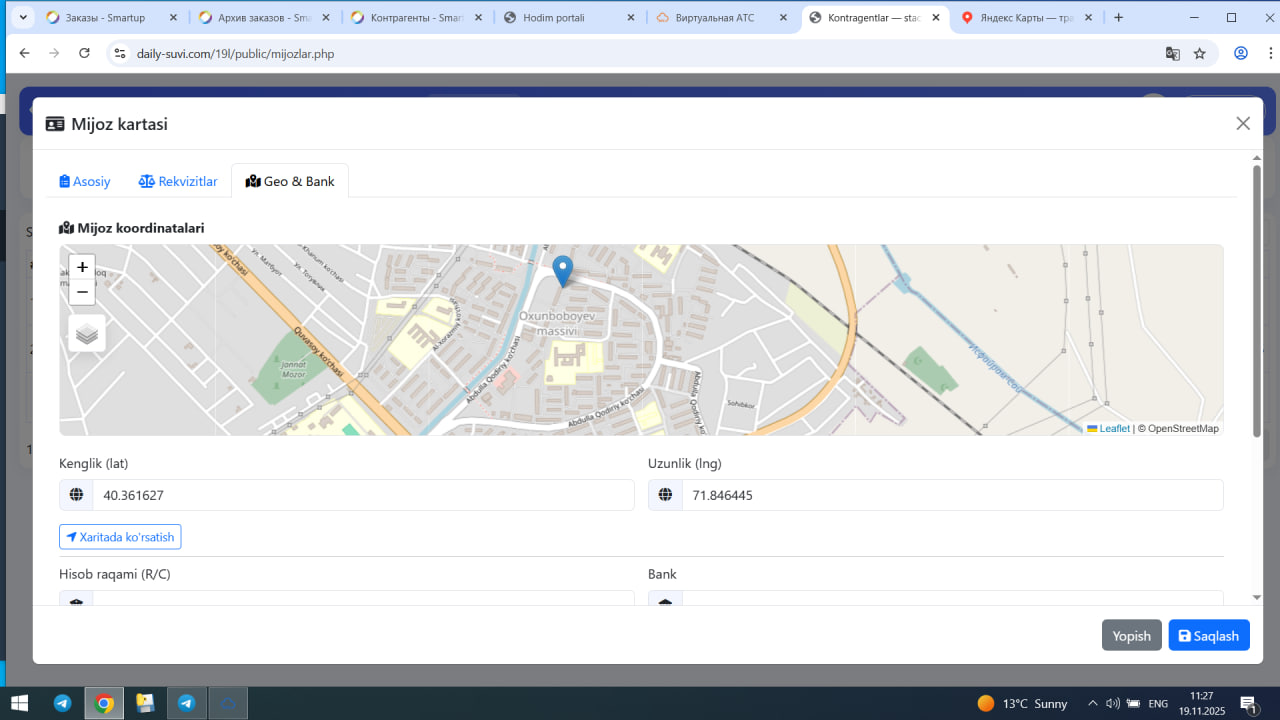1280x720 pixels.
Task: Reload the current page
Action: click(85, 53)
